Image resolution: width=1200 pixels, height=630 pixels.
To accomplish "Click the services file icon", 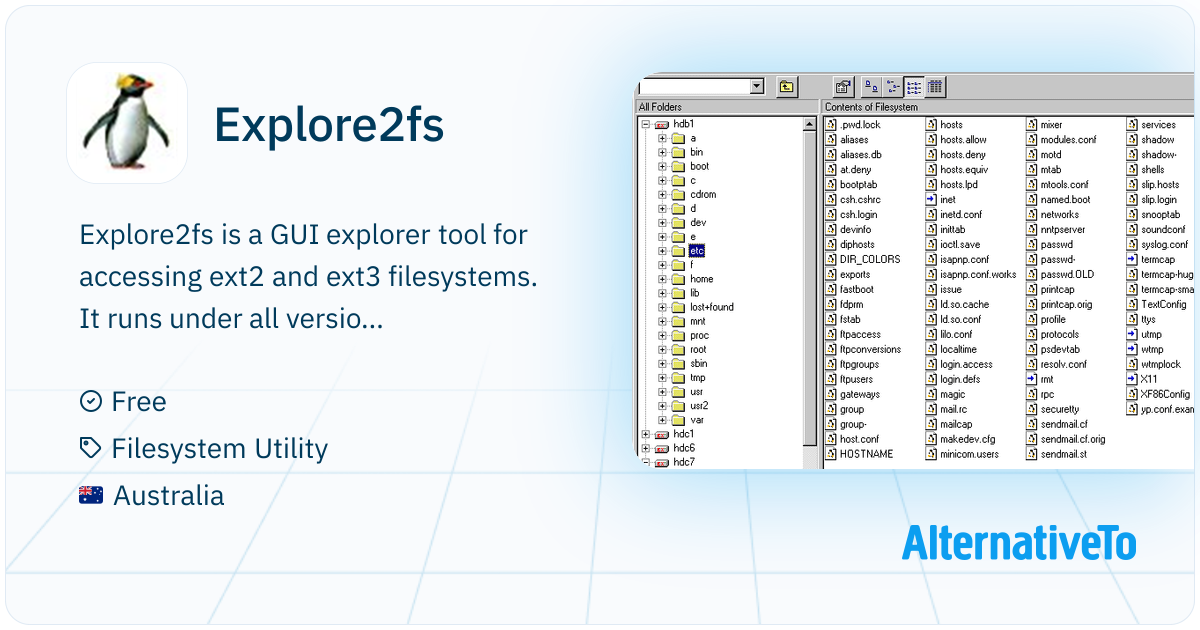I will [x=1132, y=125].
